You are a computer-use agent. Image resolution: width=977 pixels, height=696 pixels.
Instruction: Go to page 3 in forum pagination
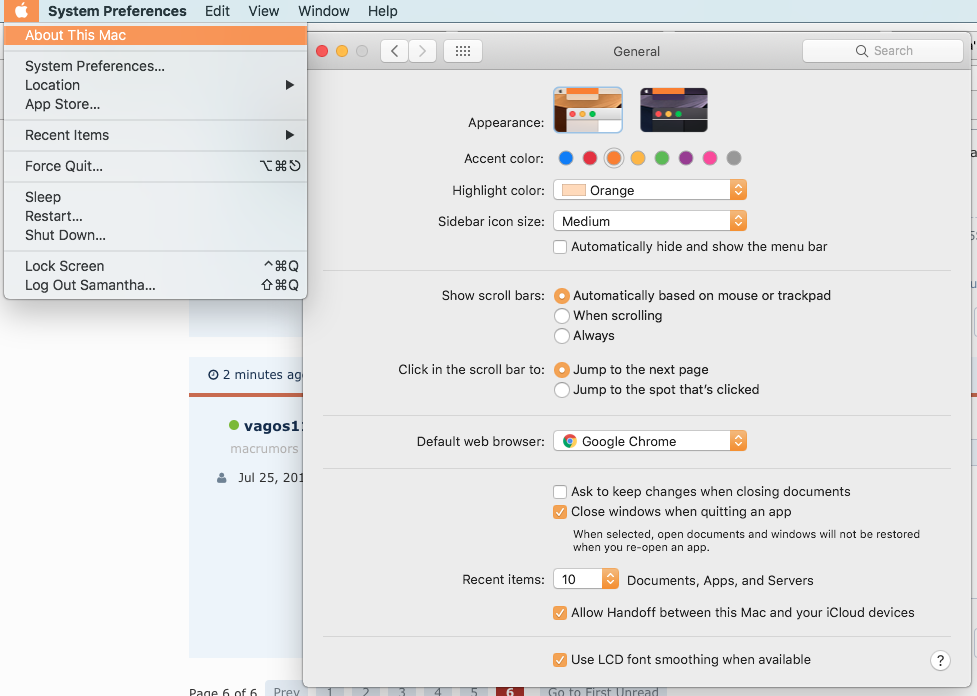[402, 691]
